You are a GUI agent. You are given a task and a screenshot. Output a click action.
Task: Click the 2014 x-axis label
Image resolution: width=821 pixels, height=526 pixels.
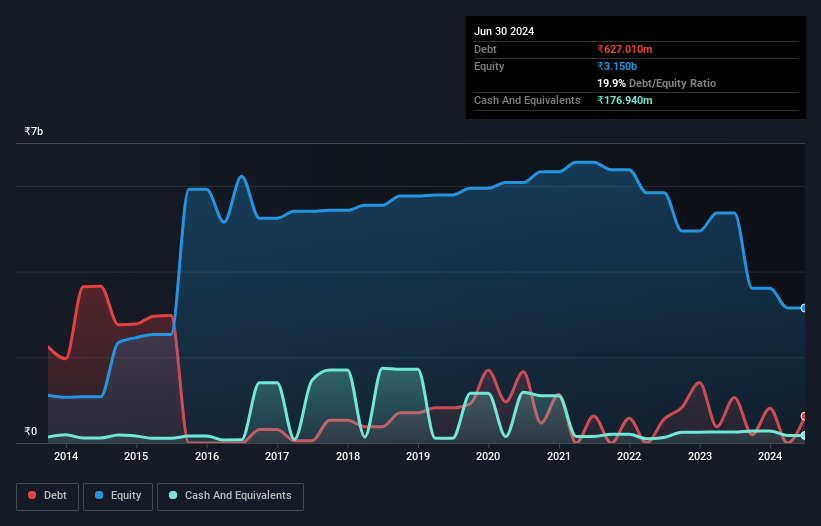(66, 456)
